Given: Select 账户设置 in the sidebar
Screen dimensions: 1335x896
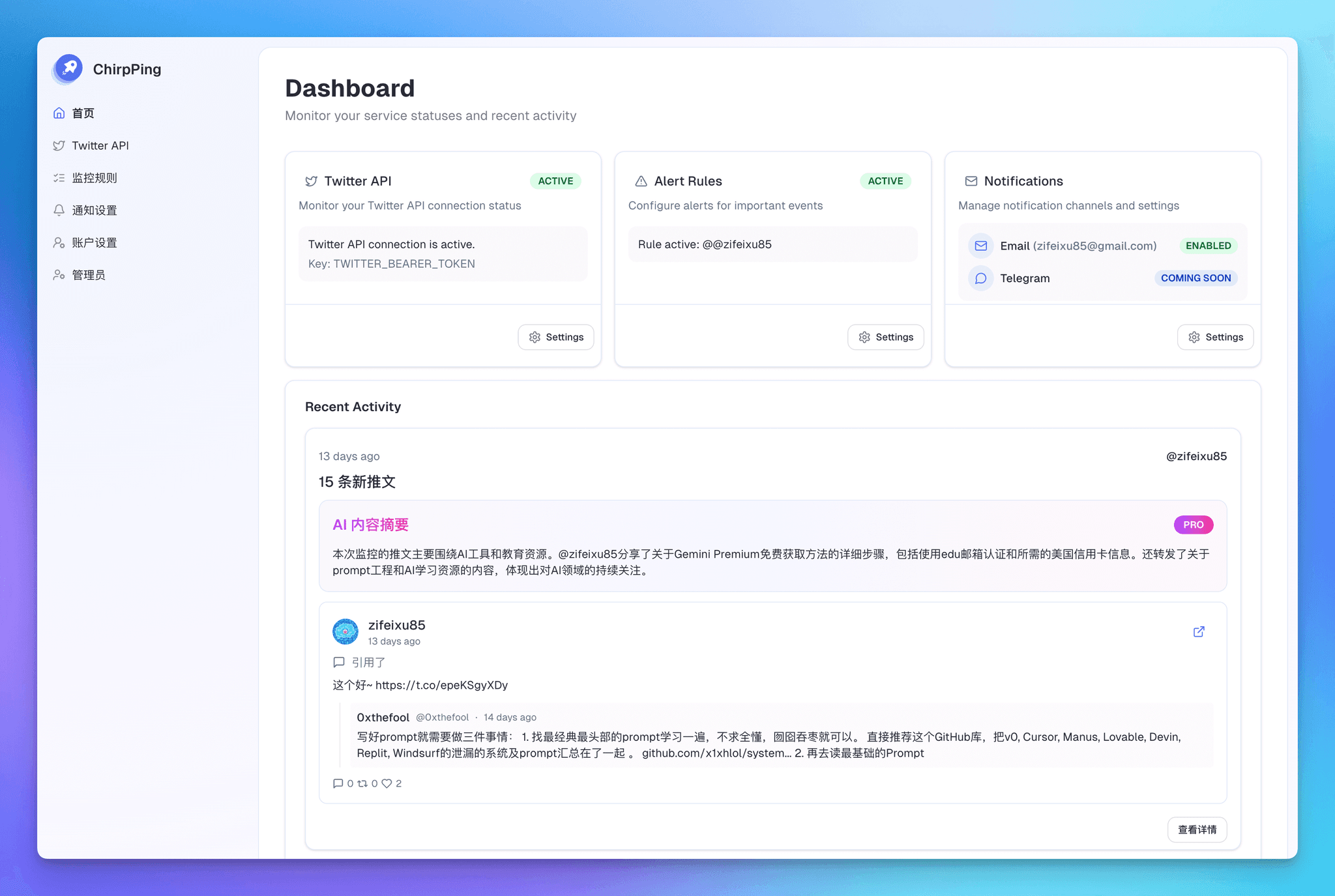Looking at the screenshot, I should (x=95, y=242).
